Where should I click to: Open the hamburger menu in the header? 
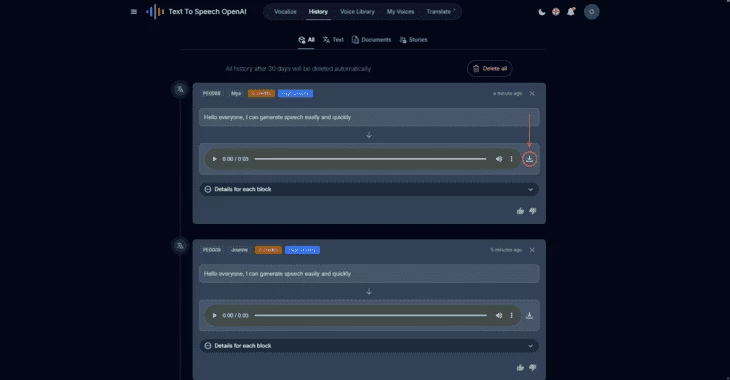click(x=134, y=12)
